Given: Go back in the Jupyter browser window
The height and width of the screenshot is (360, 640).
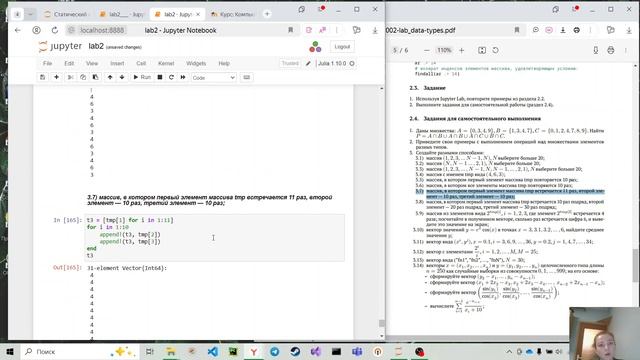Looking at the screenshot, I should coord(18,30).
